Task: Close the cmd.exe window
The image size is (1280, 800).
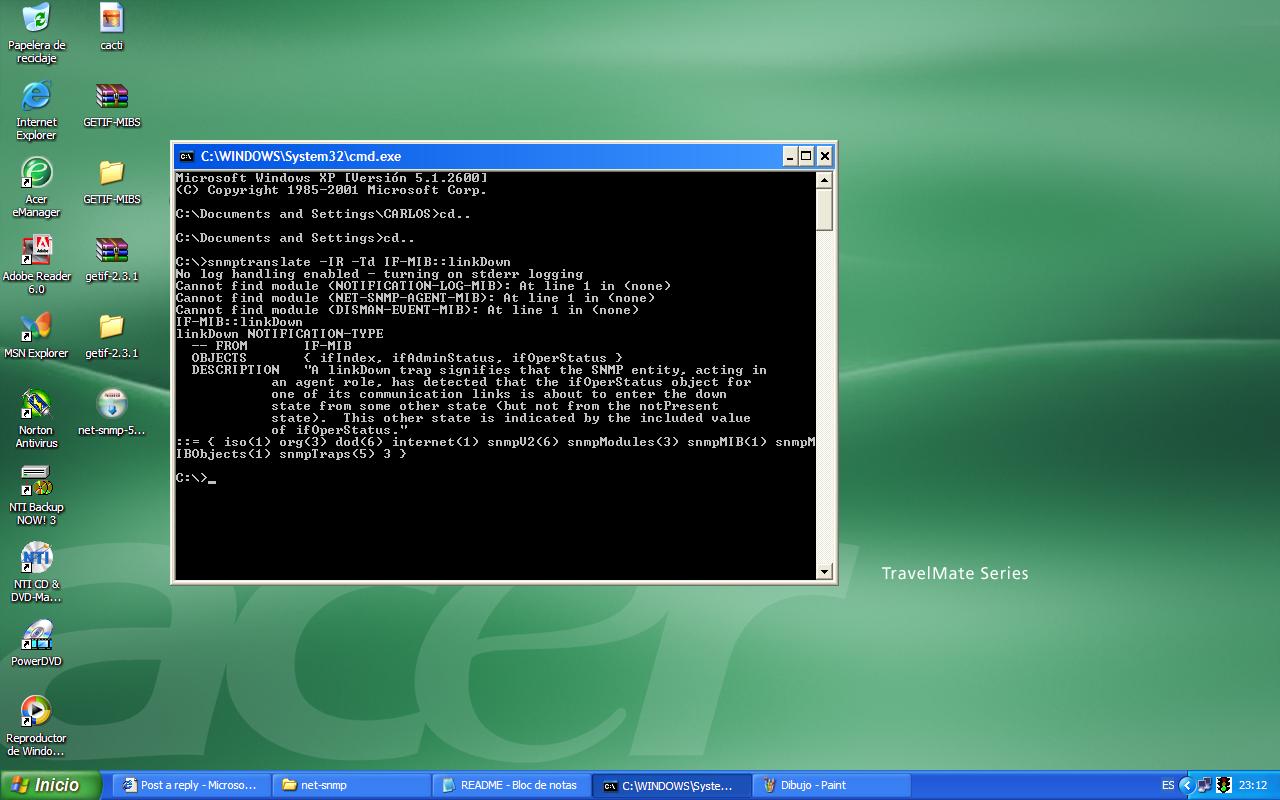Action: coord(824,156)
